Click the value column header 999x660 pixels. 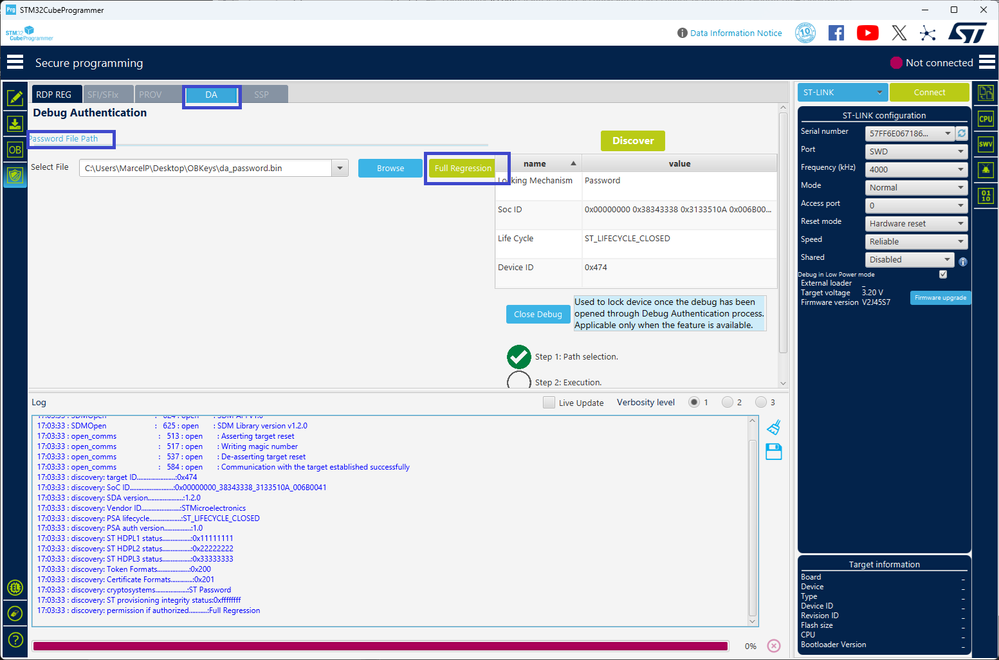[679, 164]
